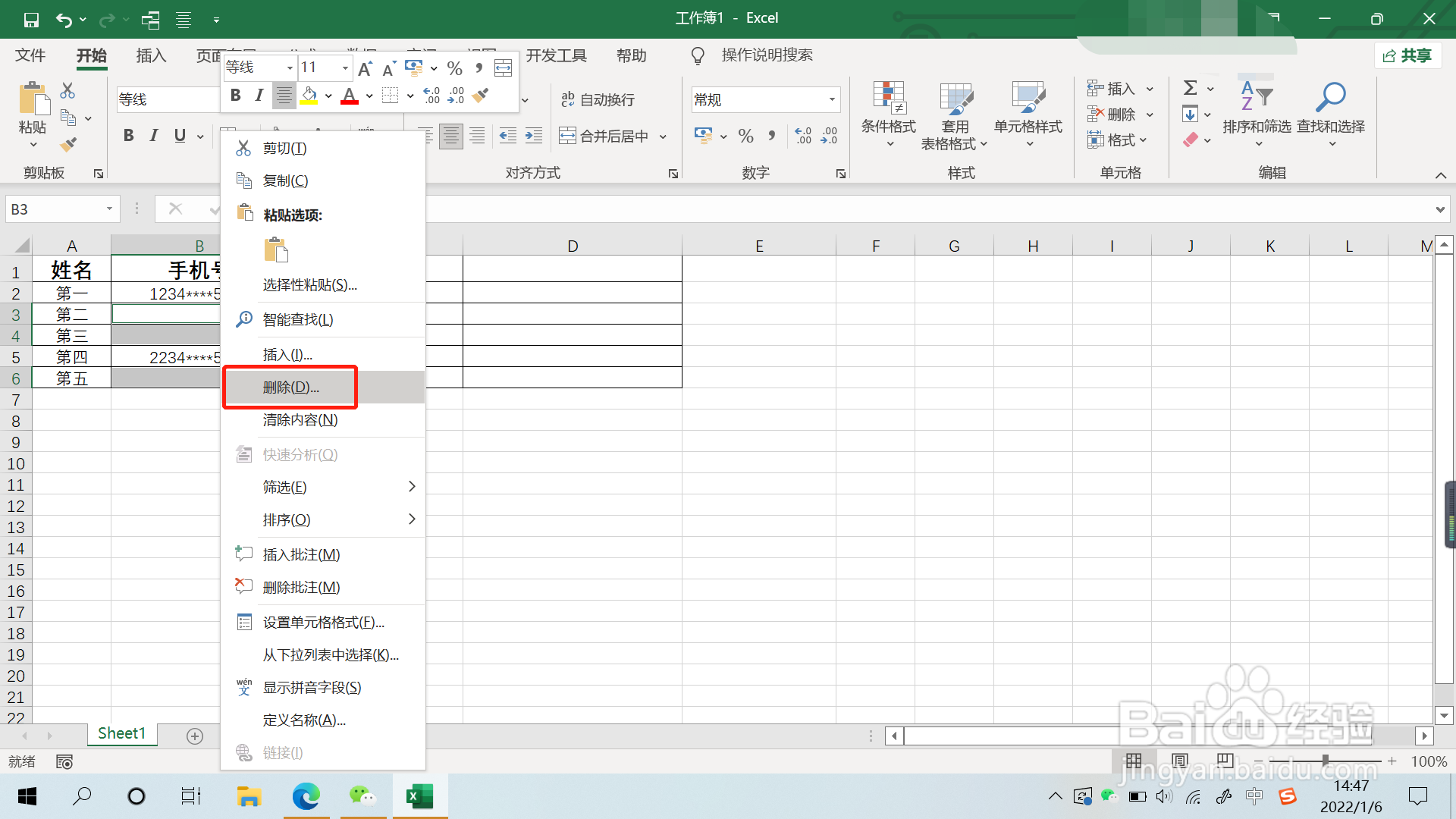The image size is (1456, 819).
Task: Toggle Italic in the ribbon font group
Action: (154, 136)
